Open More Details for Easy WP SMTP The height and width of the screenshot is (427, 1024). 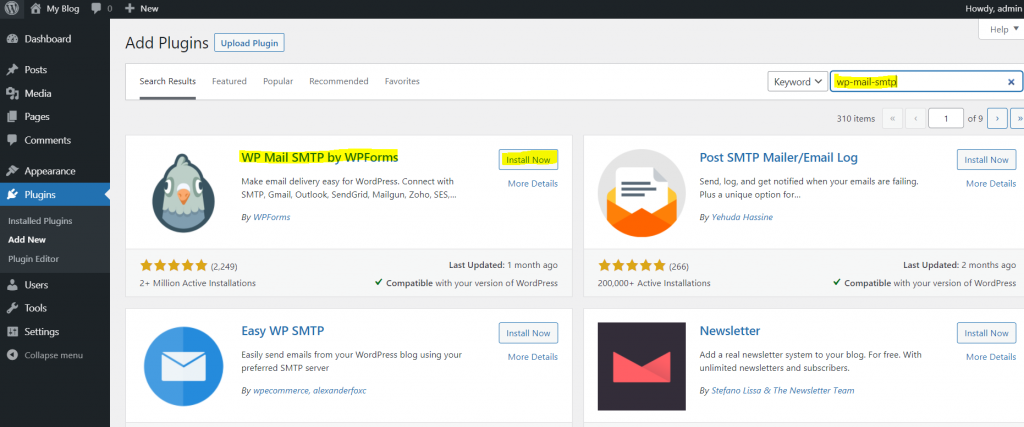[533, 357]
